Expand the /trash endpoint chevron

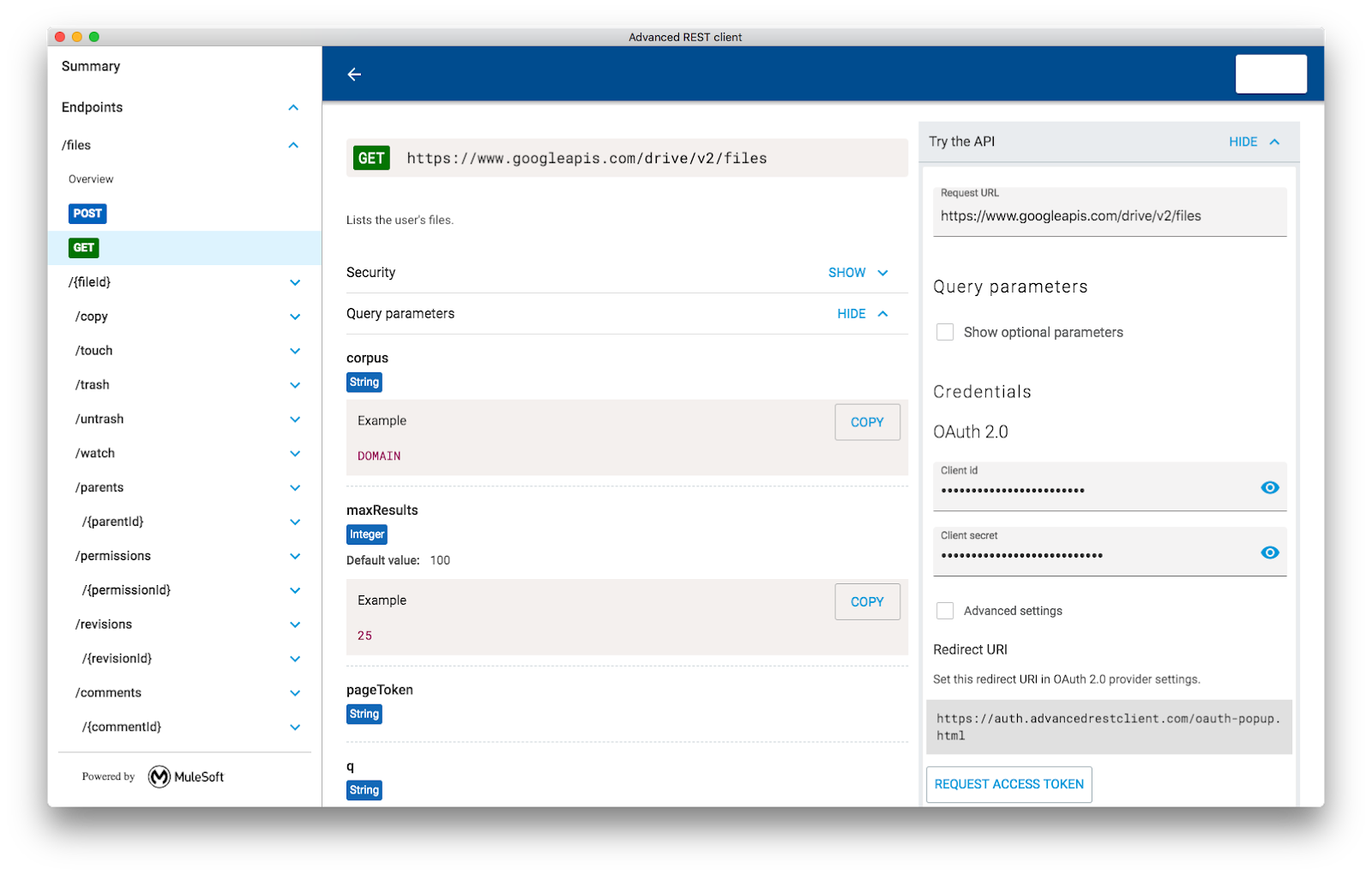[295, 385]
